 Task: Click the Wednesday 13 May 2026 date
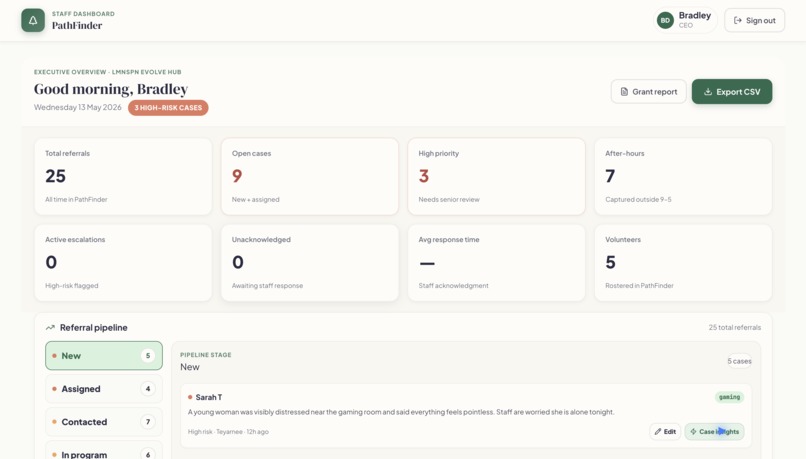coord(78,107)
